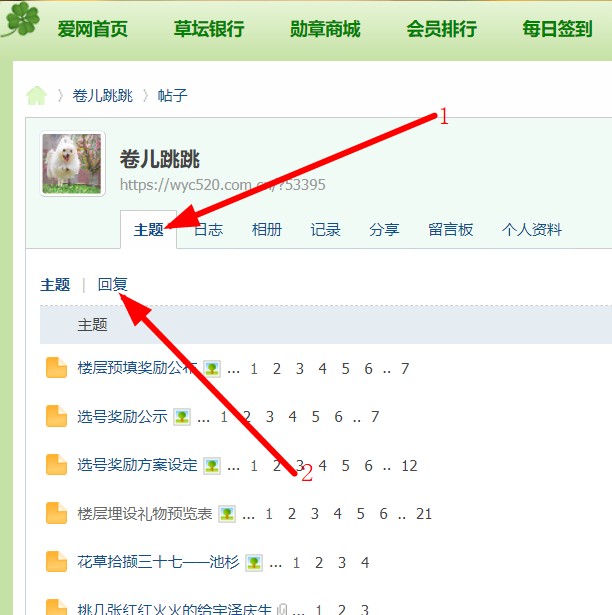Open 每日签到 in top navigation

[557, 29]
